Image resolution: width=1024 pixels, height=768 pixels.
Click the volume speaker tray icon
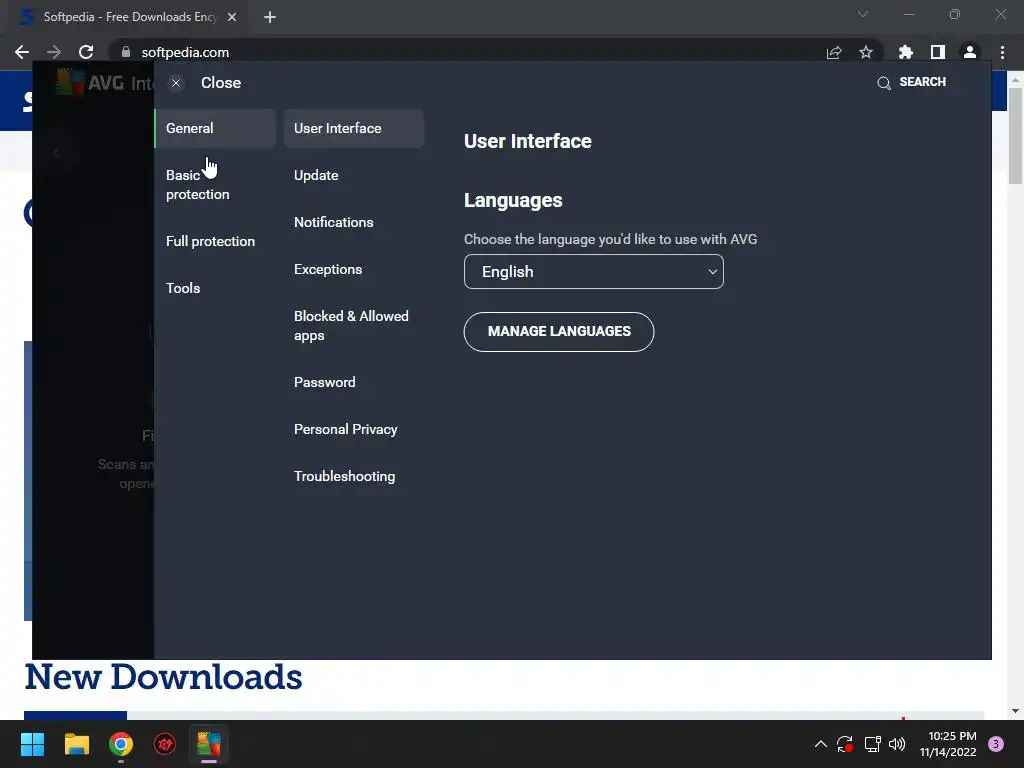tap(897, 744)
